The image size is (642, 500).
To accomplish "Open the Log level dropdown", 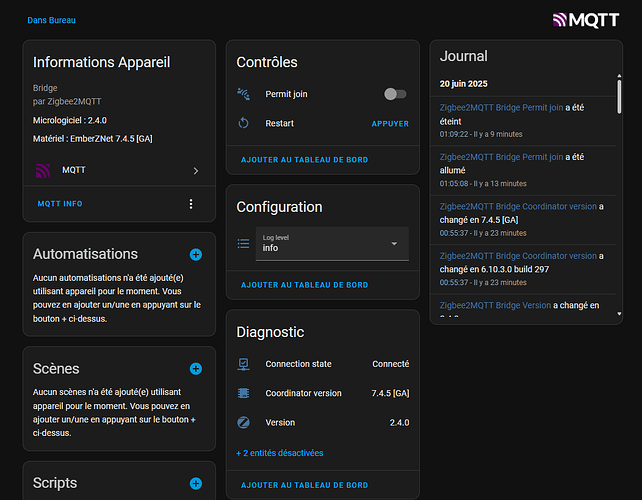I will tap(332, 244).
